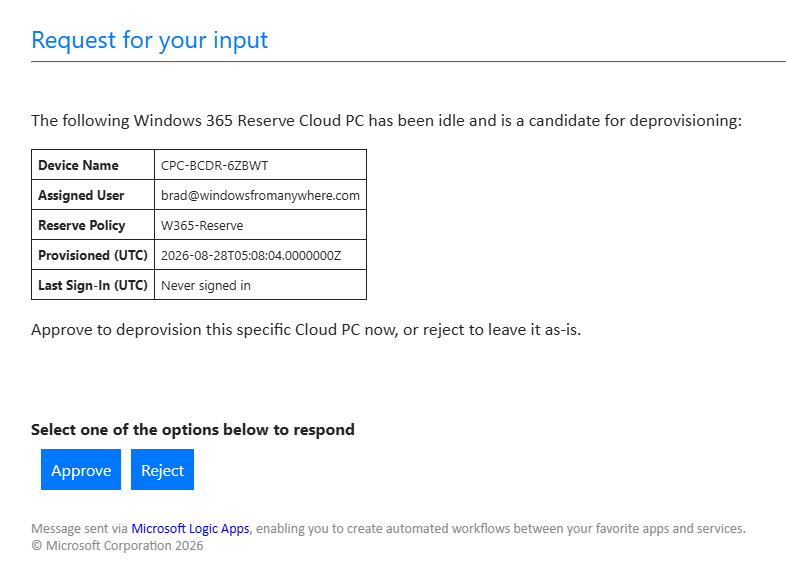Click the 'Approve to deprovision this specific' sentence
Screen dimensions: 786x579
pos(306,330)
